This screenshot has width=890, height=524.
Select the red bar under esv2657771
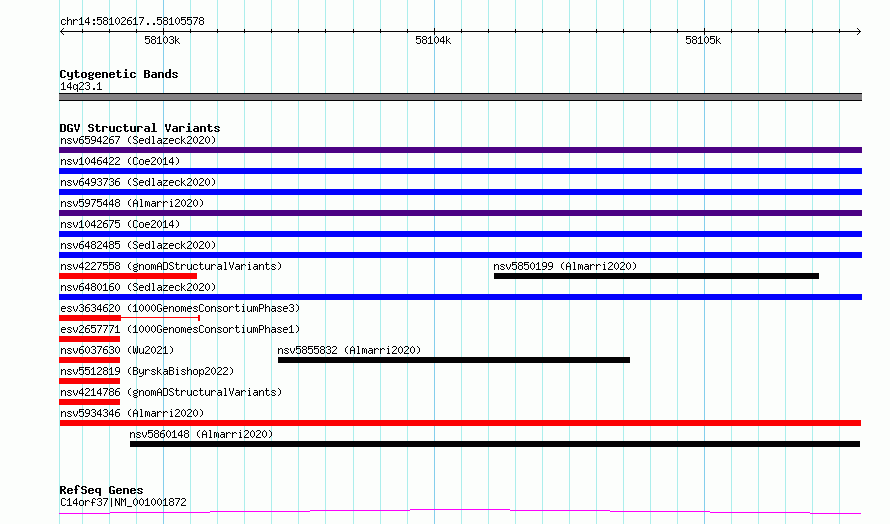pos(90,339)
